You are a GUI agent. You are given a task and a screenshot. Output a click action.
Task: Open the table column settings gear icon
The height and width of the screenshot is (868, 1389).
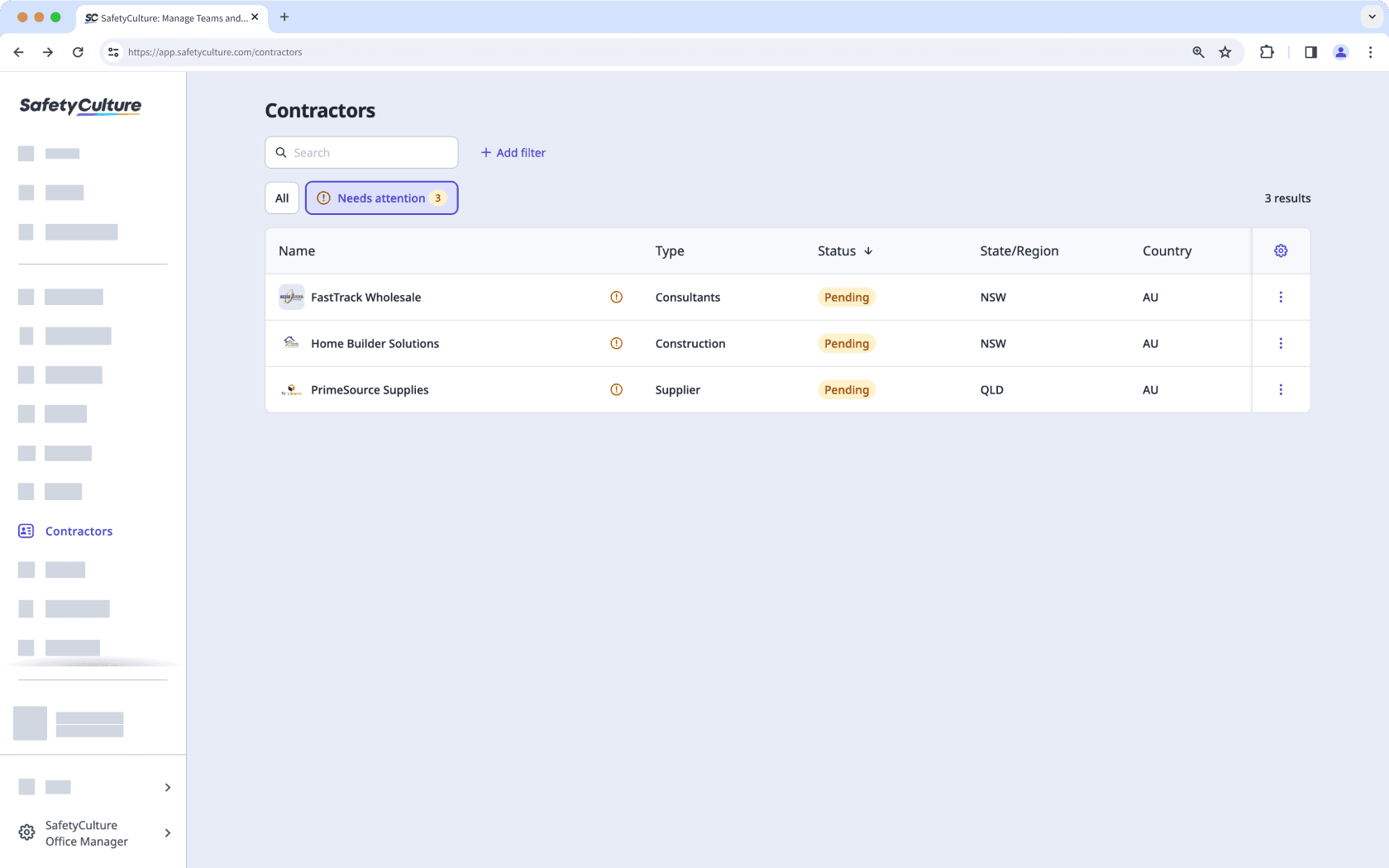coord(1281,250)
